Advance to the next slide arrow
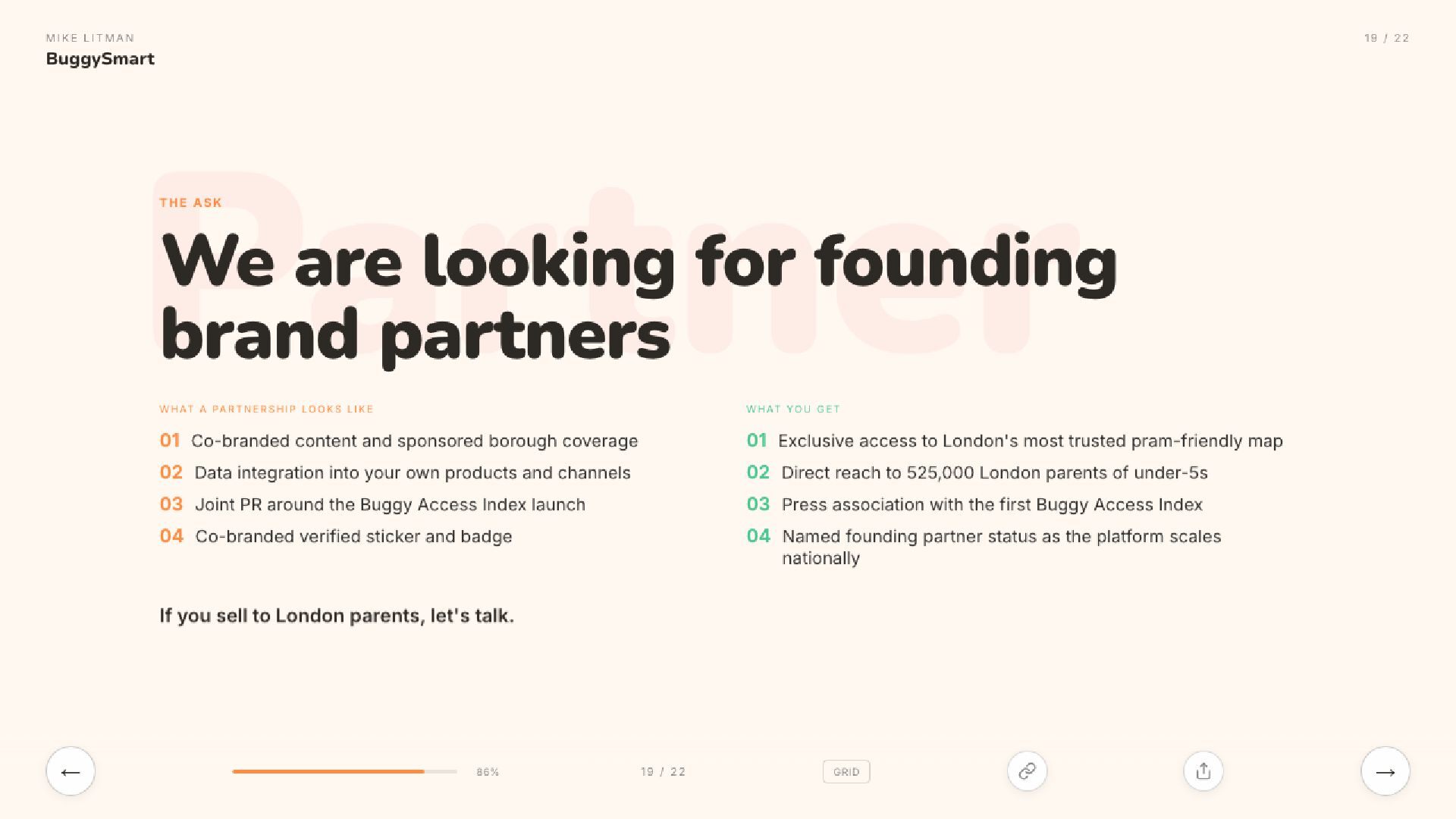The height and width of the screenshot is (819, 1456). tap(1385, 771)
